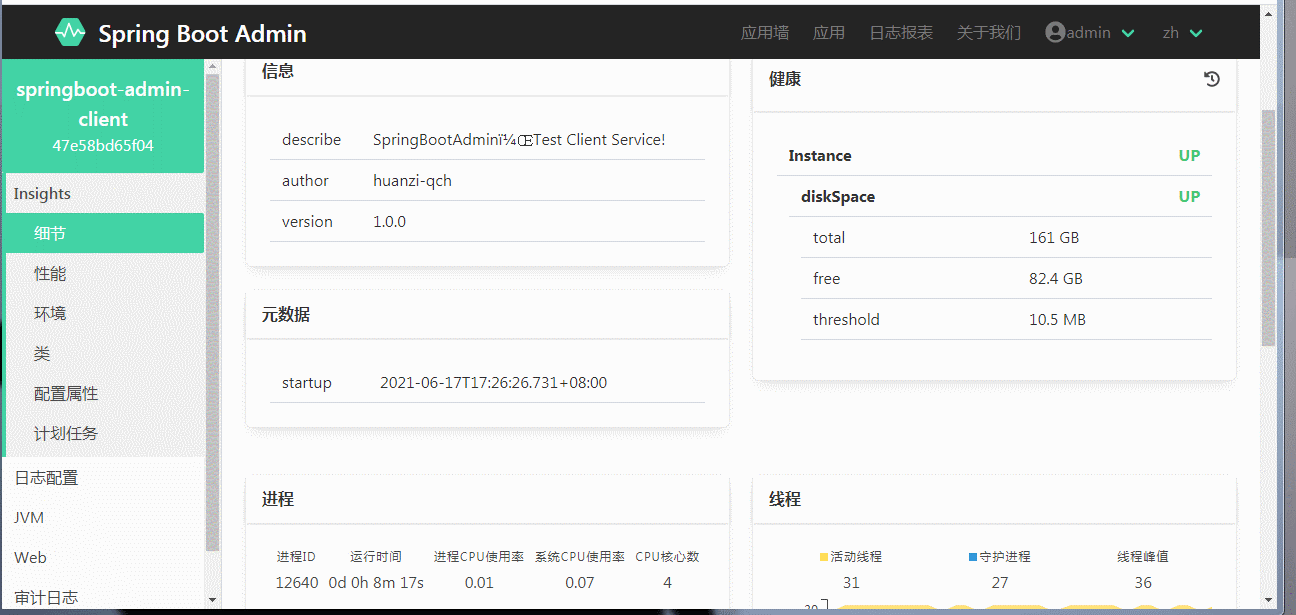The width and height of the screenshot is (1296, 615).
Task: Open the 关于我们 page
Action: 989,33
